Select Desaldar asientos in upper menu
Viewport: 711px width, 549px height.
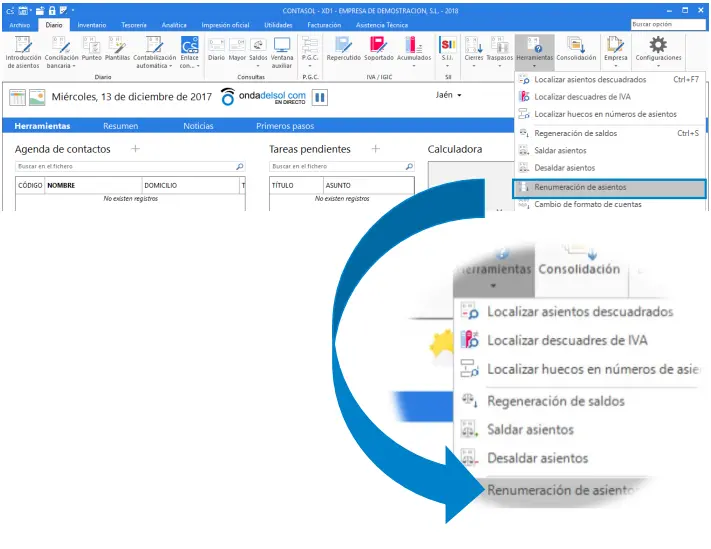tap(610, 168)
